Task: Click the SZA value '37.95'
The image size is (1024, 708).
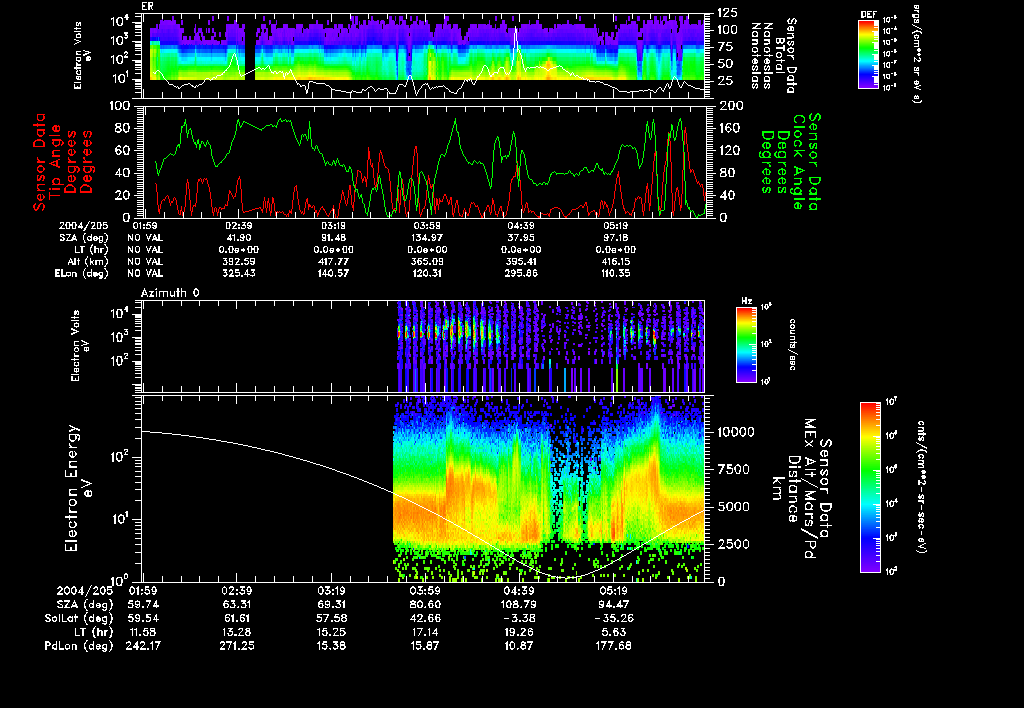Action: 521,238
